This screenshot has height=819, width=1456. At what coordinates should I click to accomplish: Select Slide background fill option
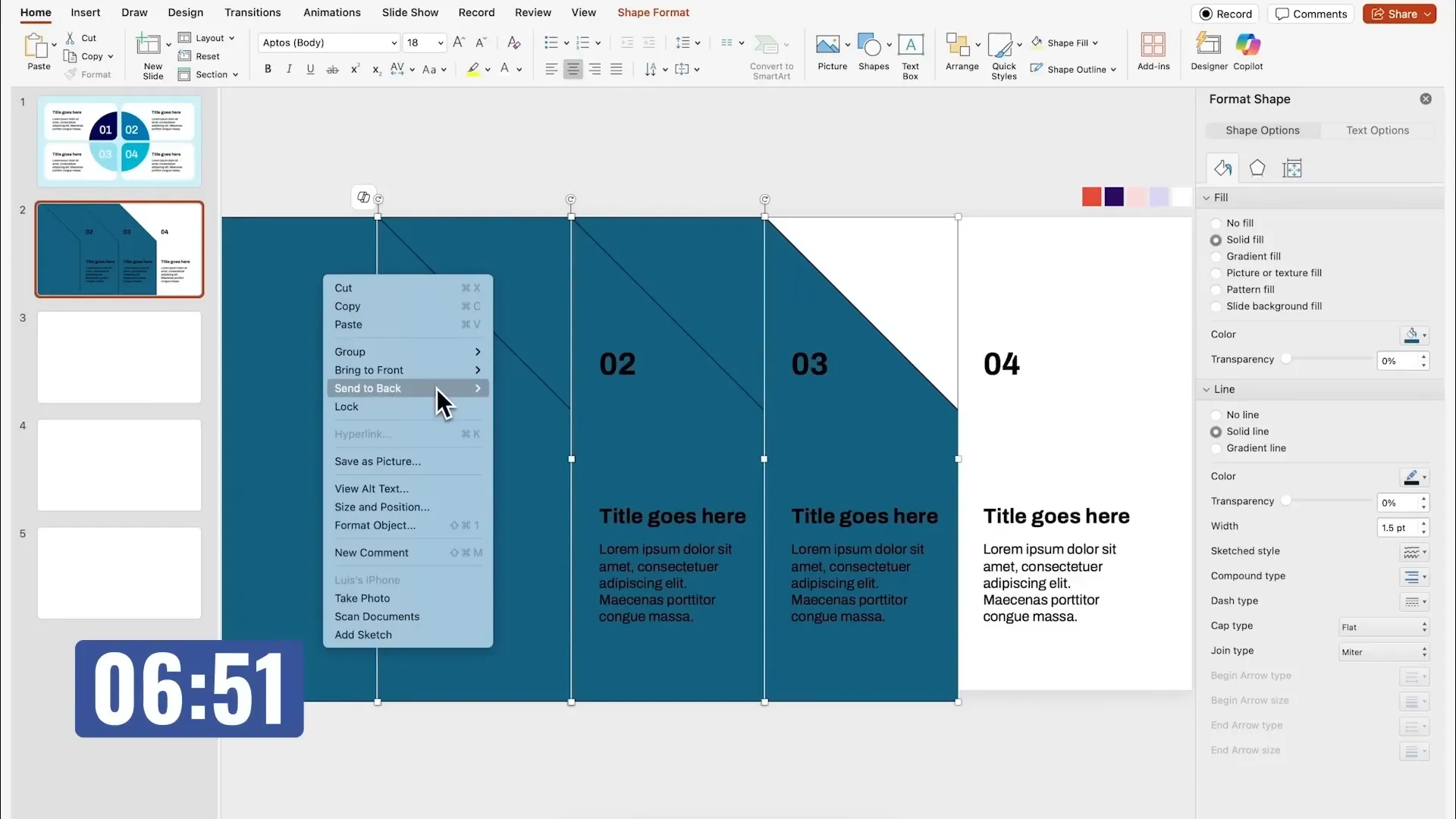pos(1216,306)
